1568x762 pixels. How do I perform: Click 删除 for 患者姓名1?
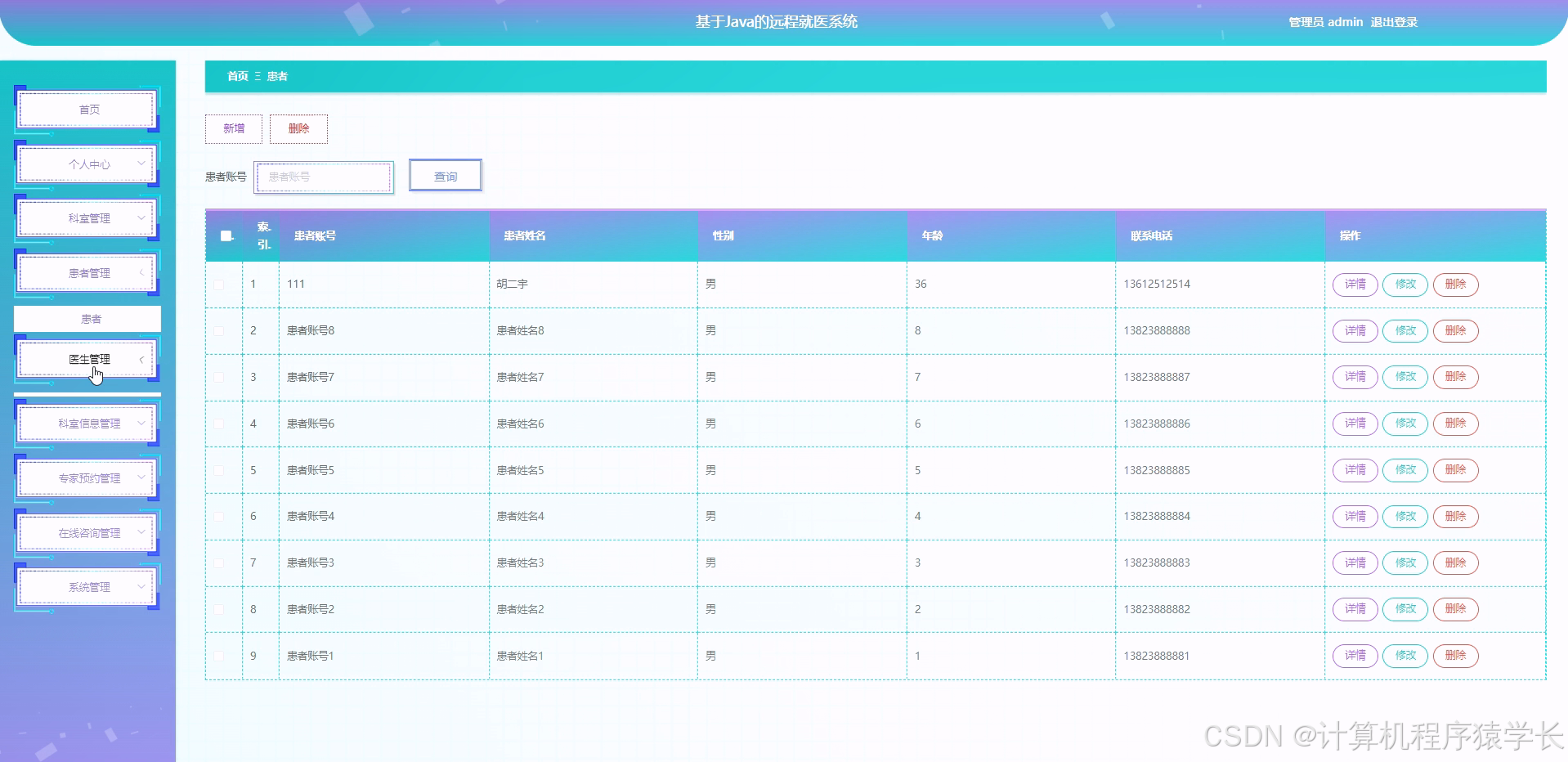1455,656
